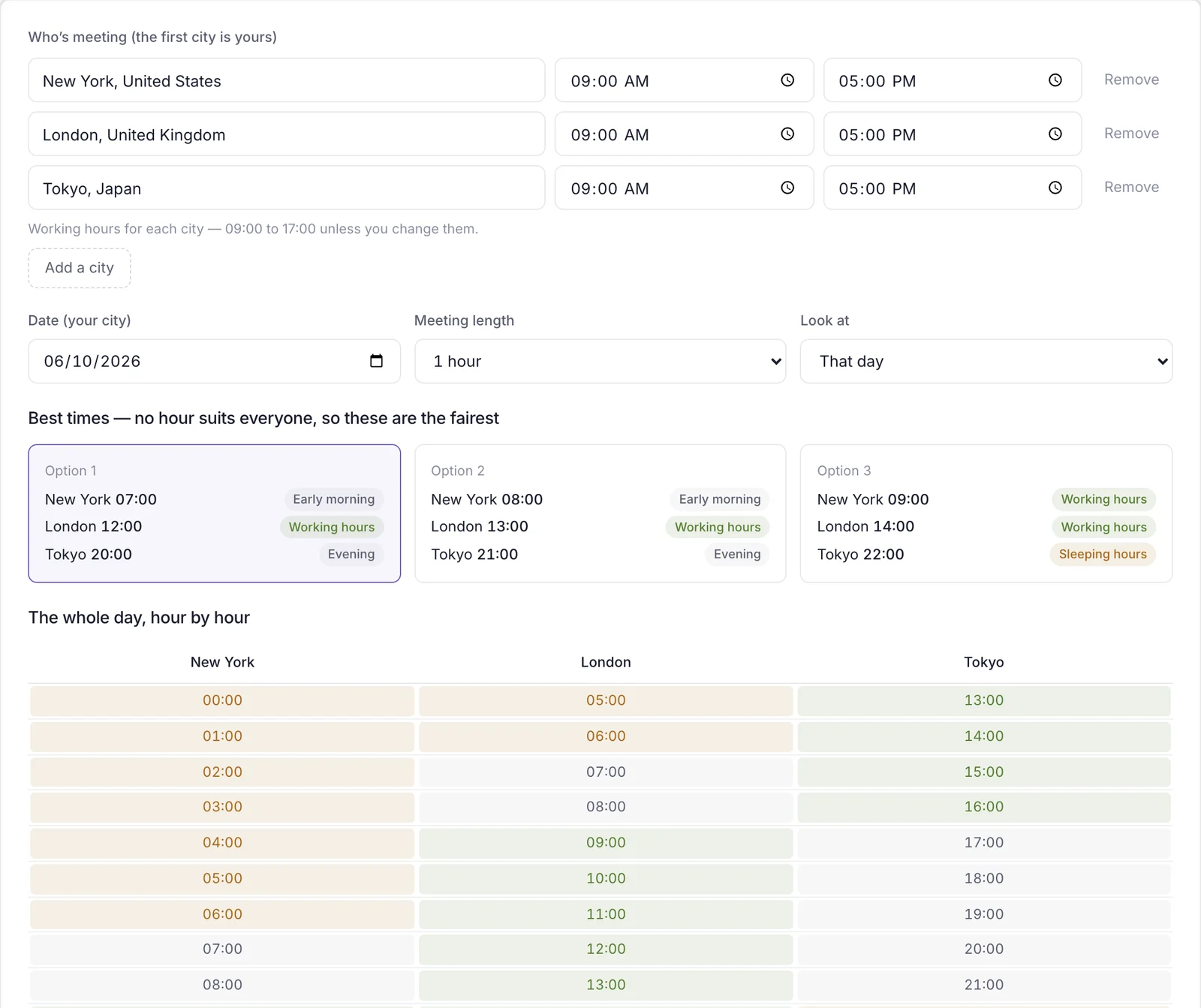Click the New York 09:00 AM start time field
Viewport: 1201px width, 1008px height.
pos(685,80)
